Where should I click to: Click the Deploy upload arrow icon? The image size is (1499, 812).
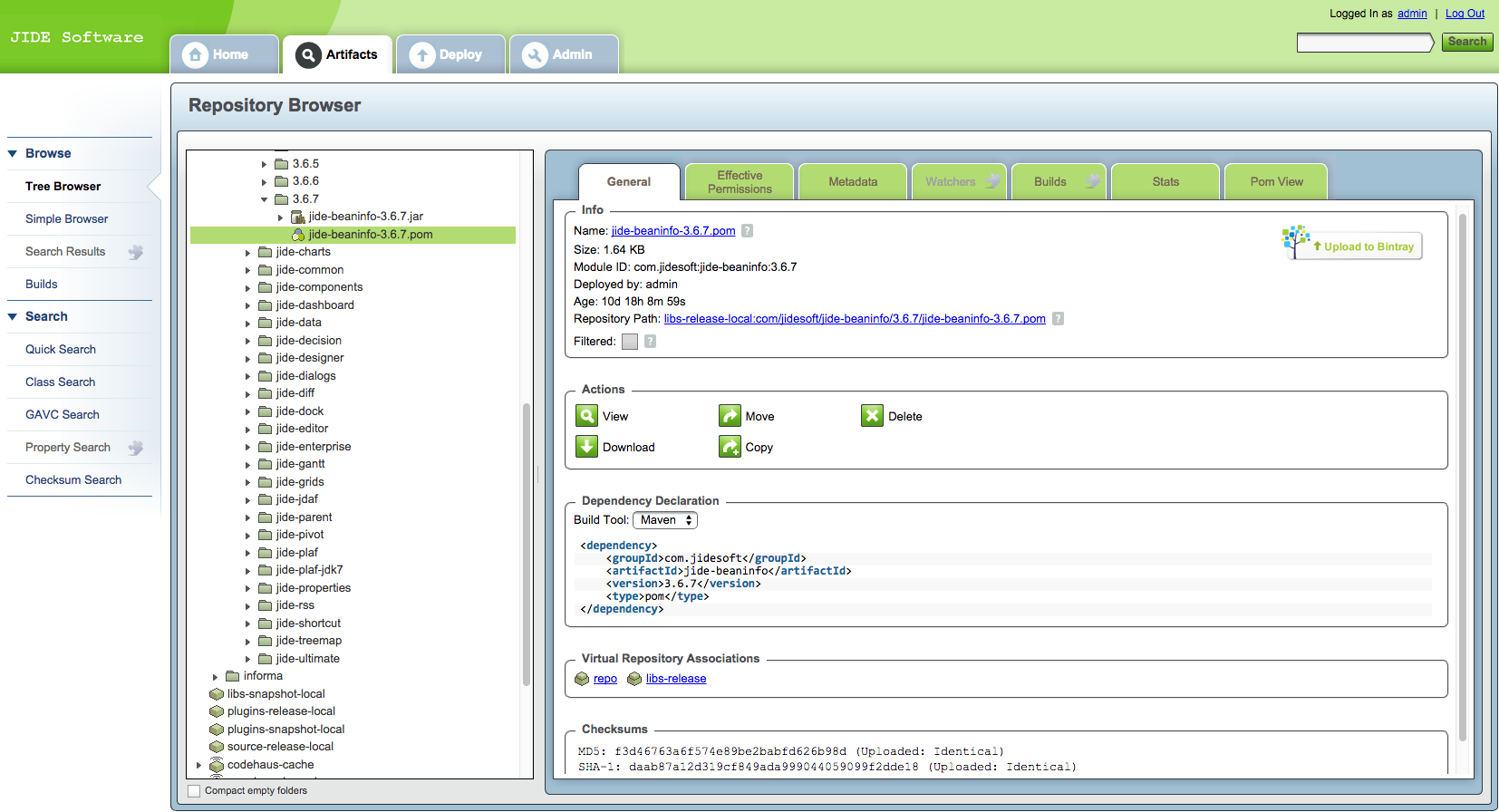pyautogui.click(x=421, y=55)
